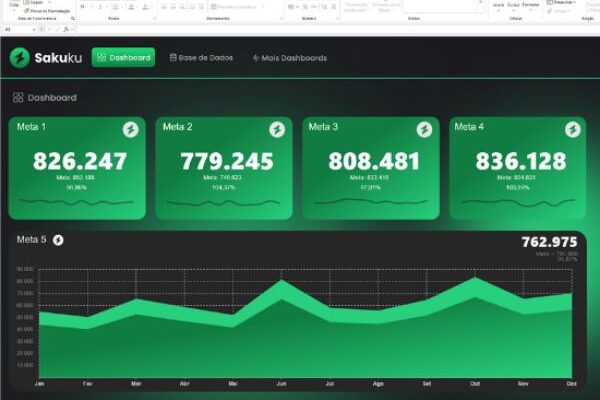Open the Formatar cells dropdown
The width and height of the screenshot is (600, 400).
(531, 5)
